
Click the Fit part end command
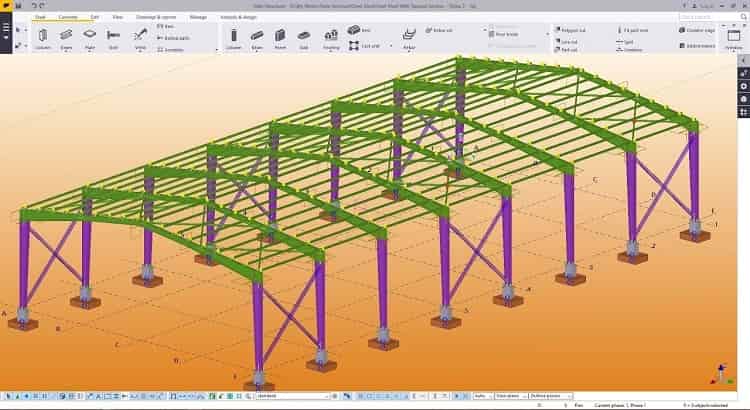(636, 31)
